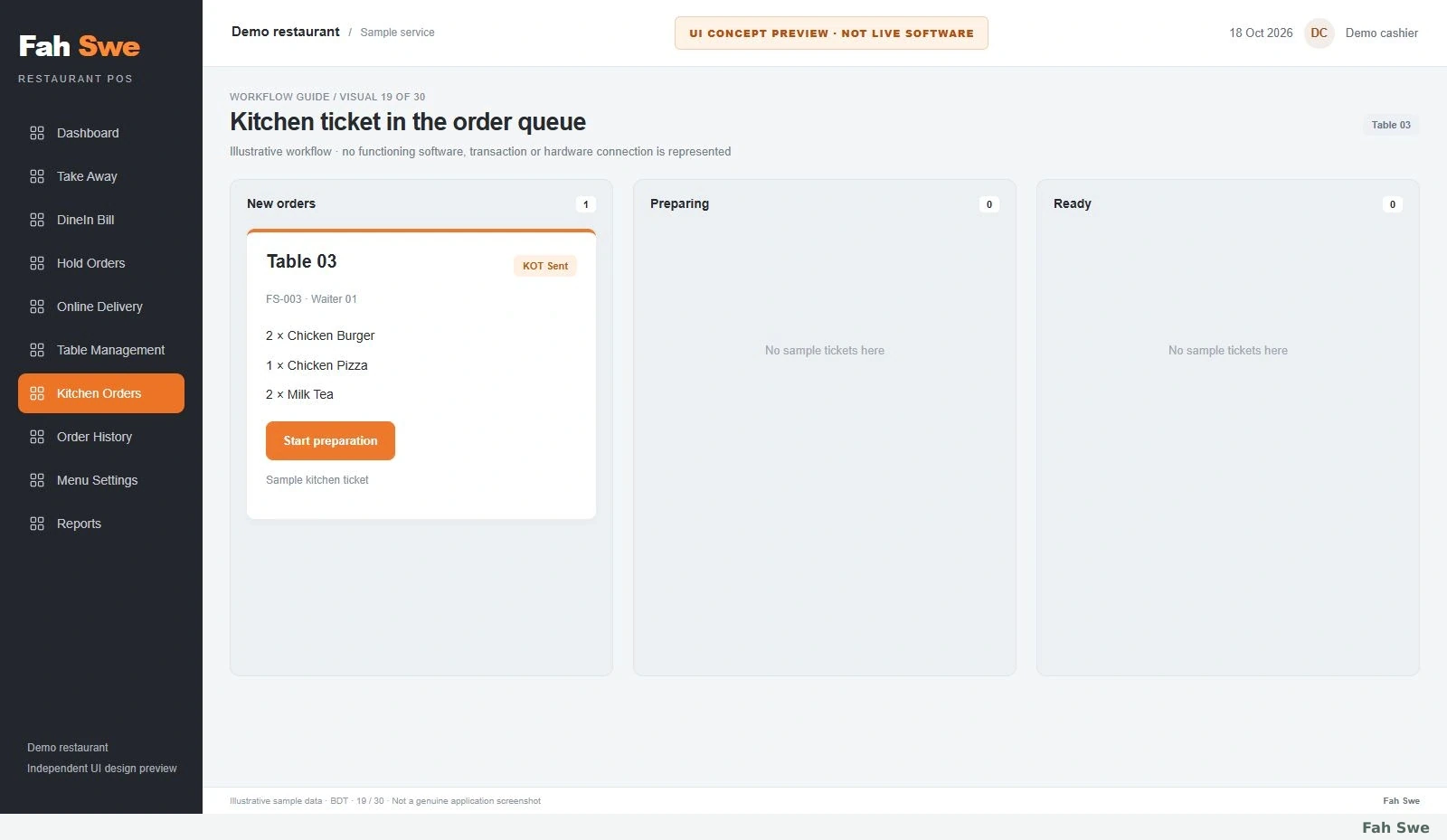The width and height of the screenshot is (1447, 840).
Task: Open Online Delivery from sidebar
Action: coord(101,307)
